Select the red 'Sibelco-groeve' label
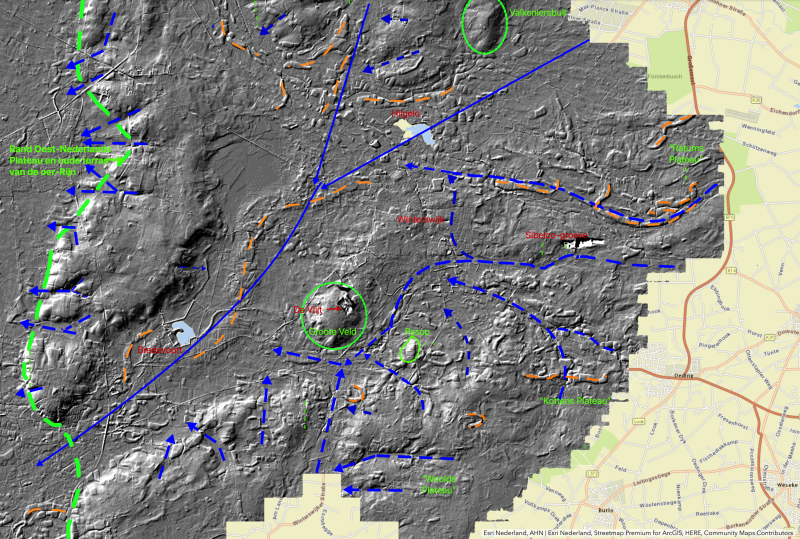800x539 pixels. pos(557,235)
